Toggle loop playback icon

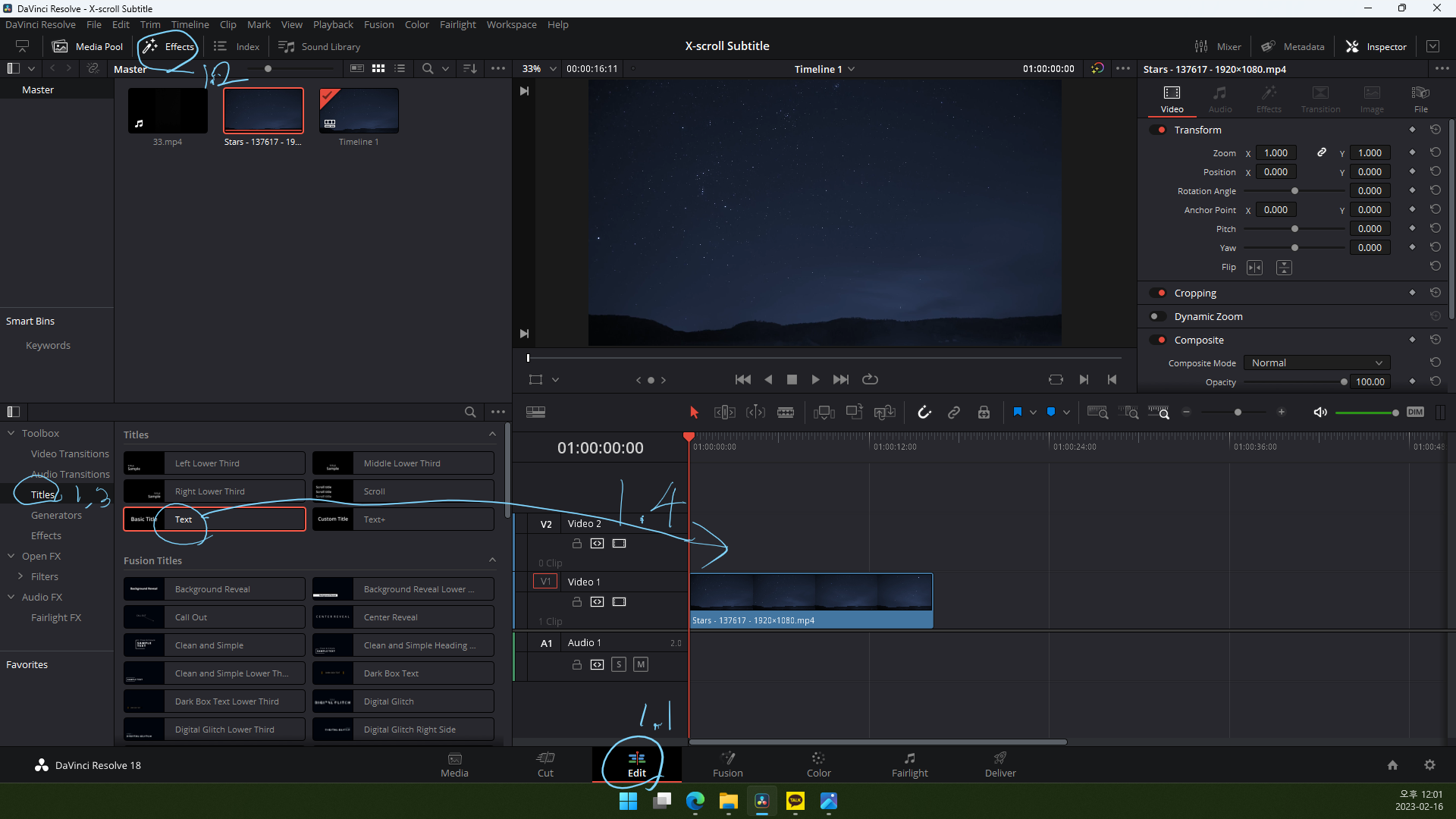tap(870, 379)
